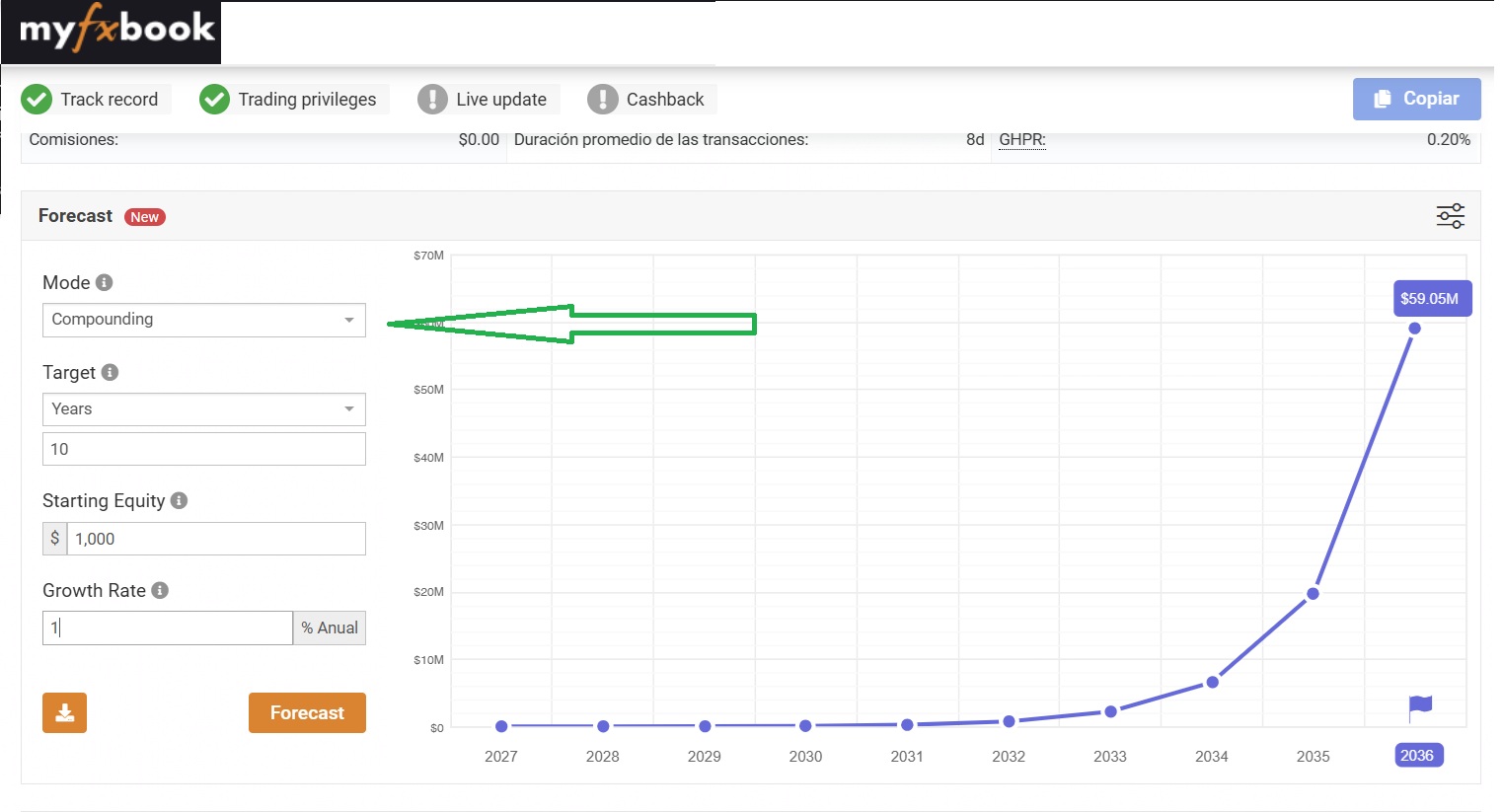Click the Track record green checkmark
The width and height of the screenshot is (1503, 812).
coord(37,100)
